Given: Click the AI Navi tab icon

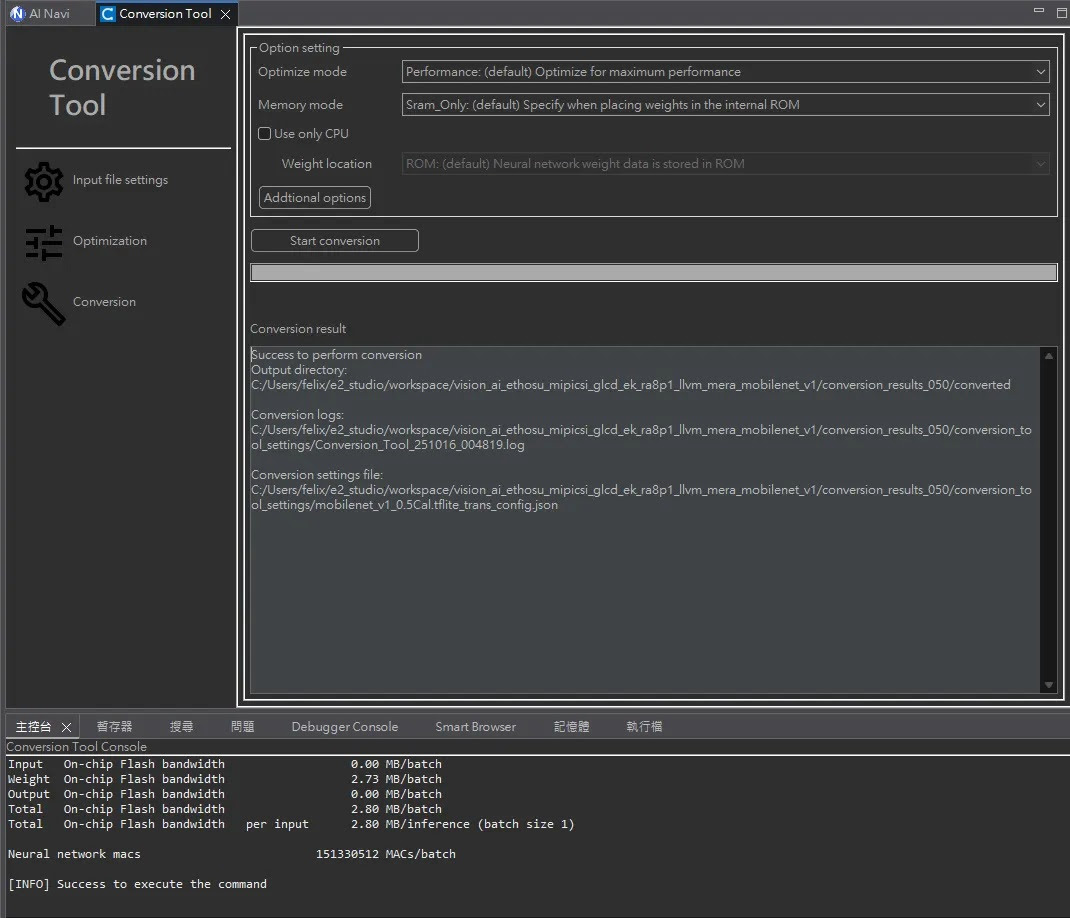Looking at the screenshot, I should point(16,14).
